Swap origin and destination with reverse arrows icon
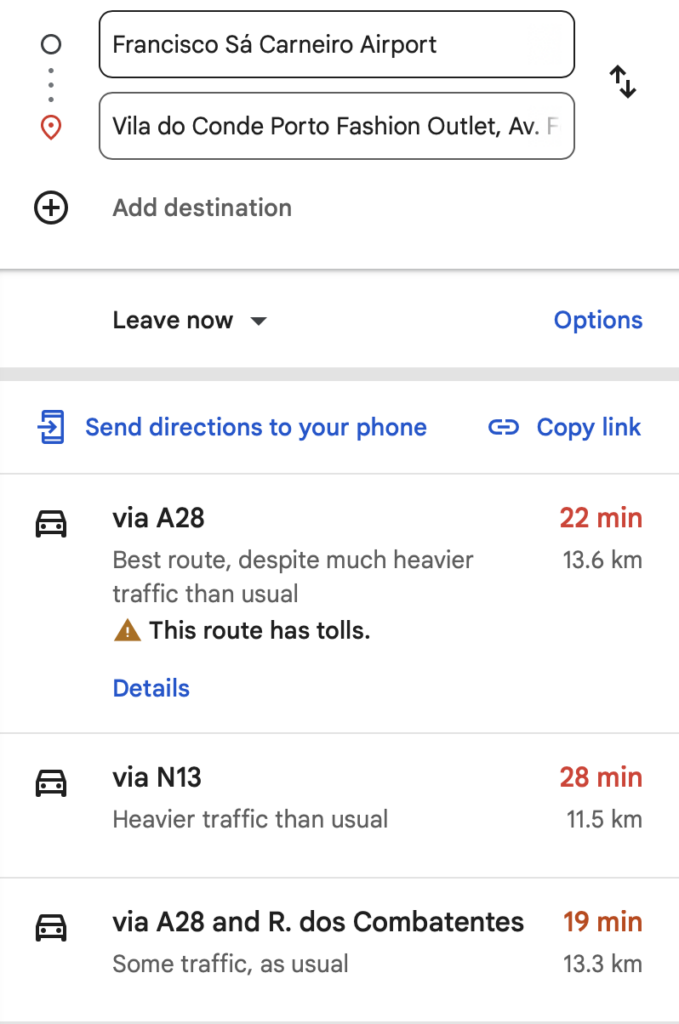This screenshot has height=1024, width=679. 623,82
